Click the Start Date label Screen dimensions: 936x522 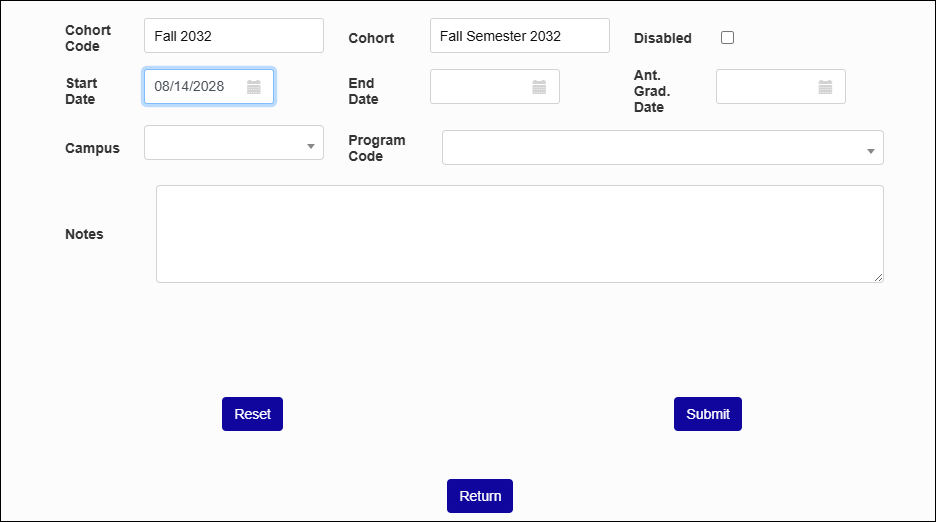[x=81, y=91]
